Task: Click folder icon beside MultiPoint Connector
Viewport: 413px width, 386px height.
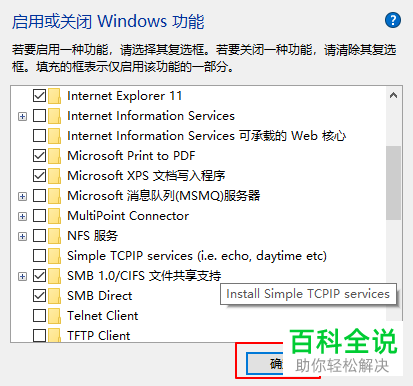Action: pyautogui.click(x=54, y=216)
